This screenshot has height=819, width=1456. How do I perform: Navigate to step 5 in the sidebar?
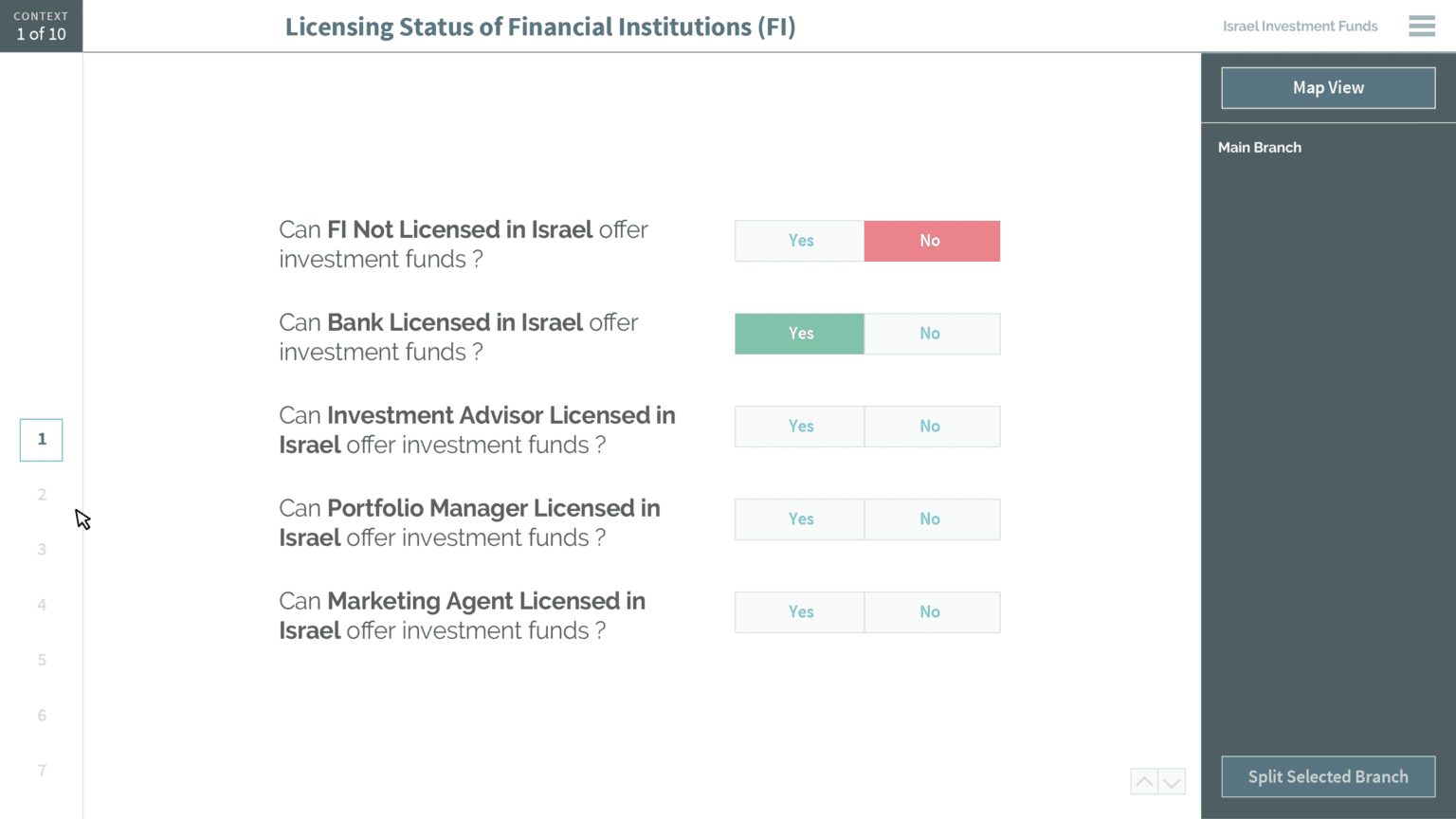tap(42, 661)
